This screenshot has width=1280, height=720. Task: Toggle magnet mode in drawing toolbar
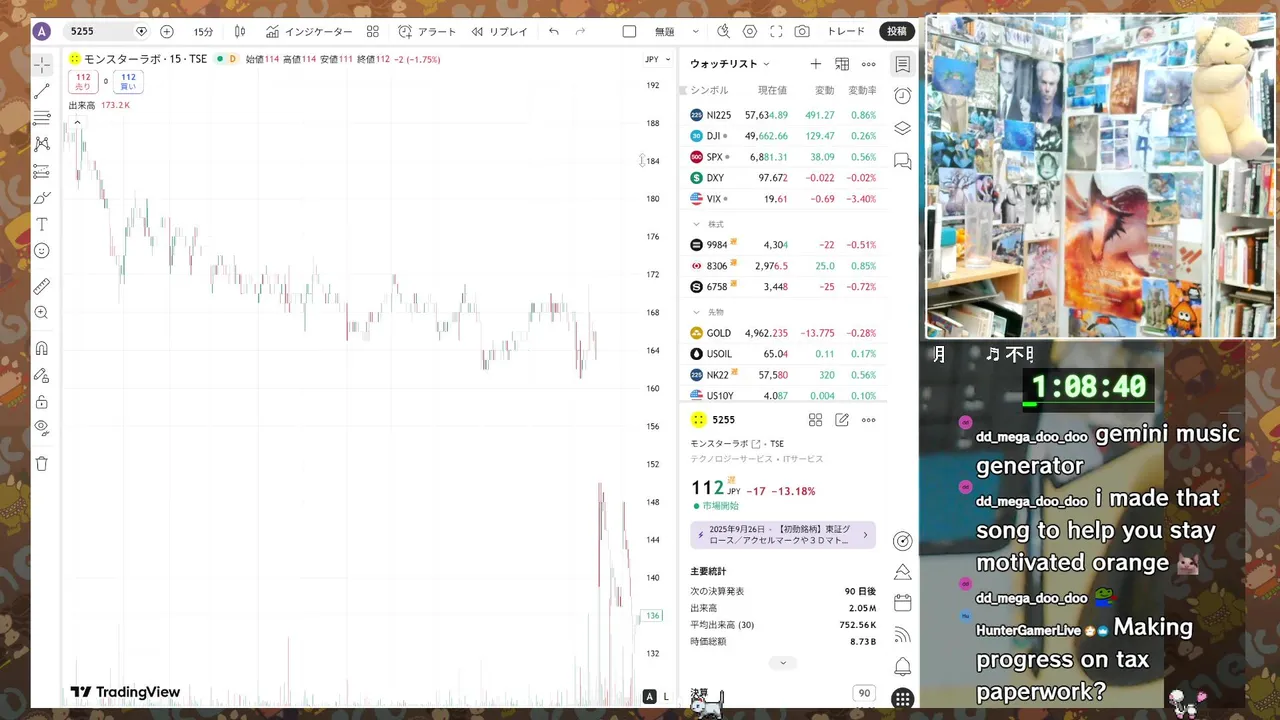coord(42,349)
